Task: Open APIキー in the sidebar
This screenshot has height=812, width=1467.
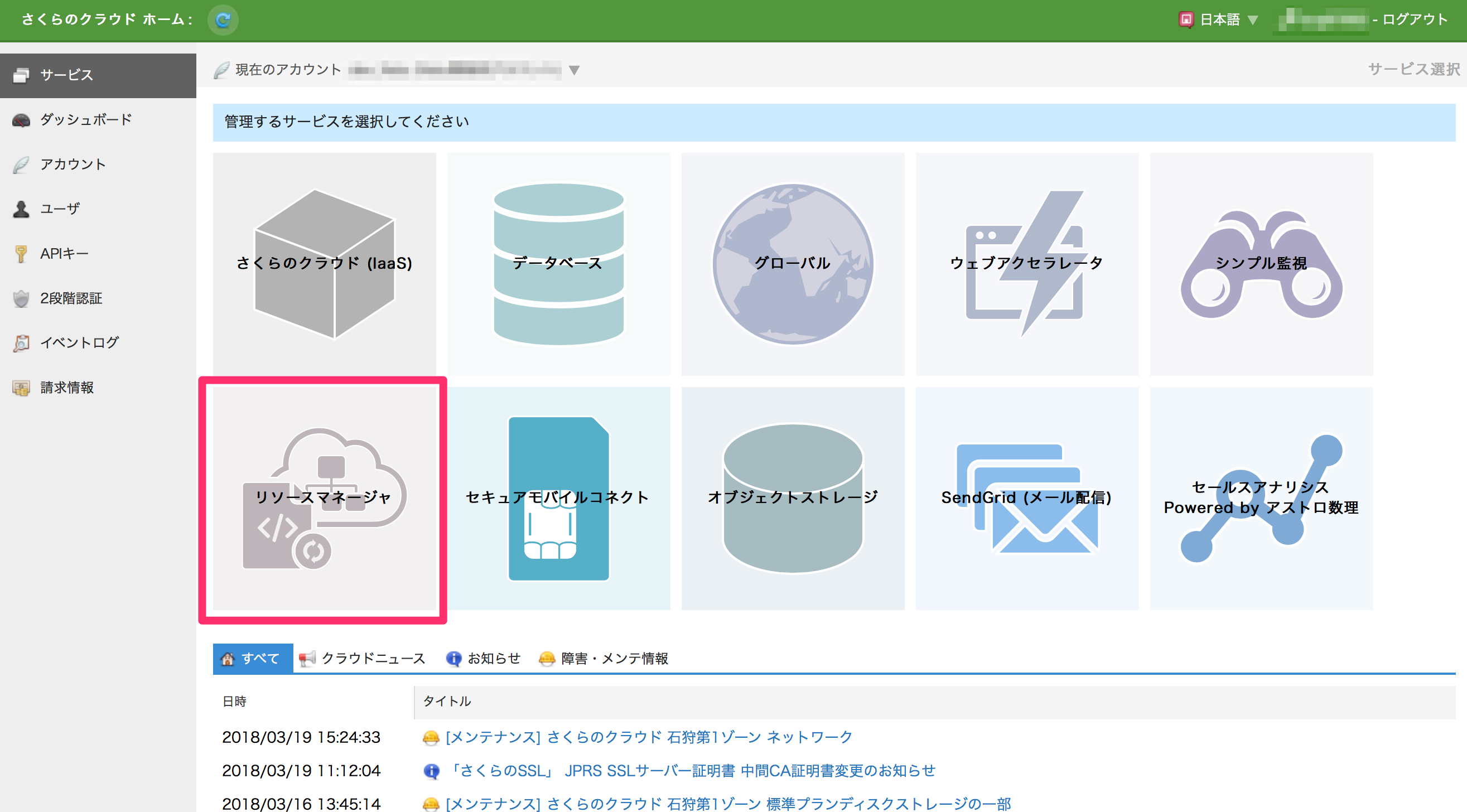Action: tap(98, 253)
